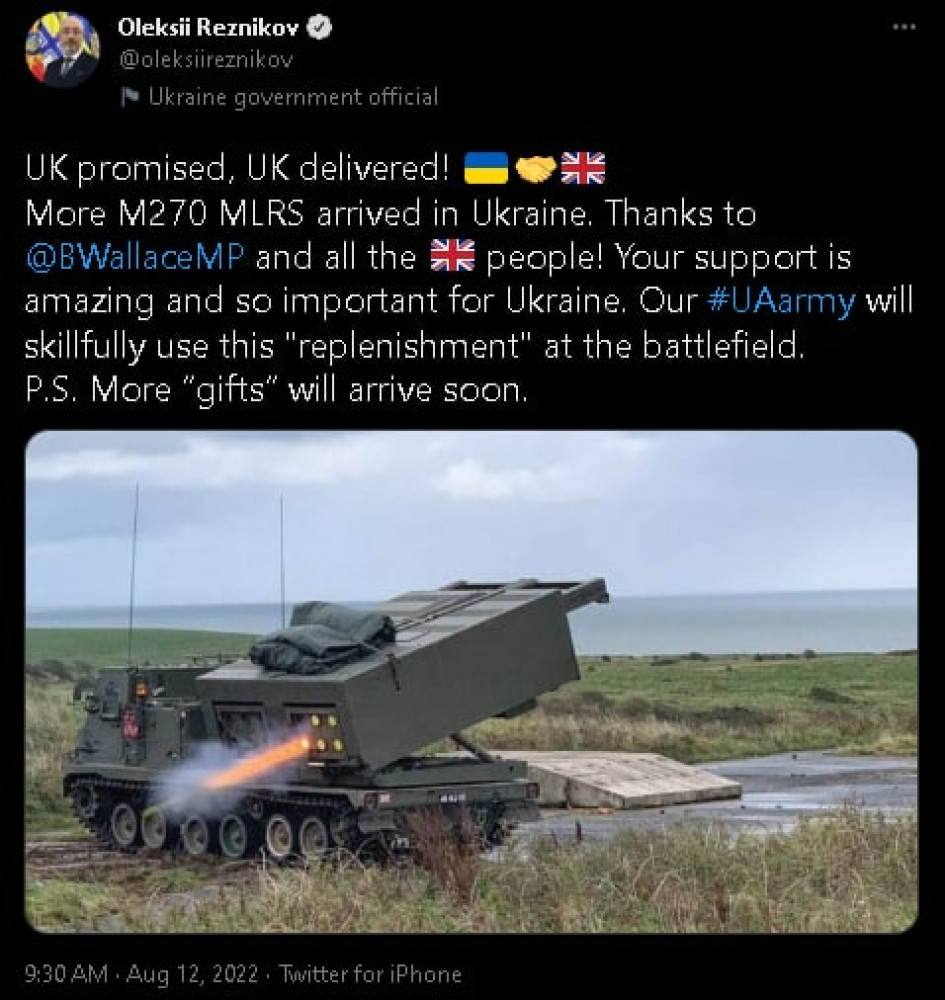Click the UK flag emoji before "people!"
The width and height of the screenshot is (945, 1000).
pyautogui.click(x=451, y=256)
